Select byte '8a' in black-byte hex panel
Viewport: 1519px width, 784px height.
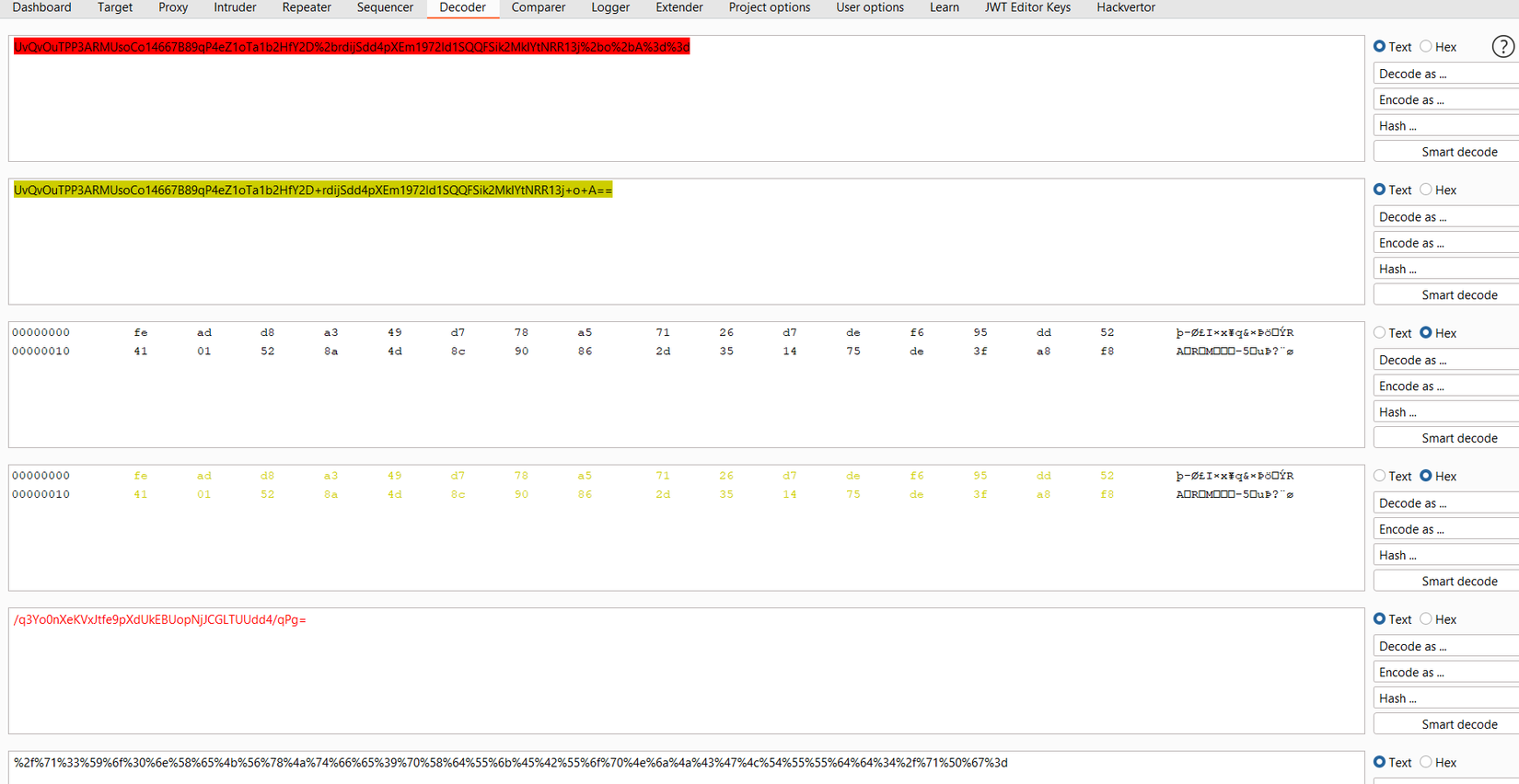click(x=330, y=352)
